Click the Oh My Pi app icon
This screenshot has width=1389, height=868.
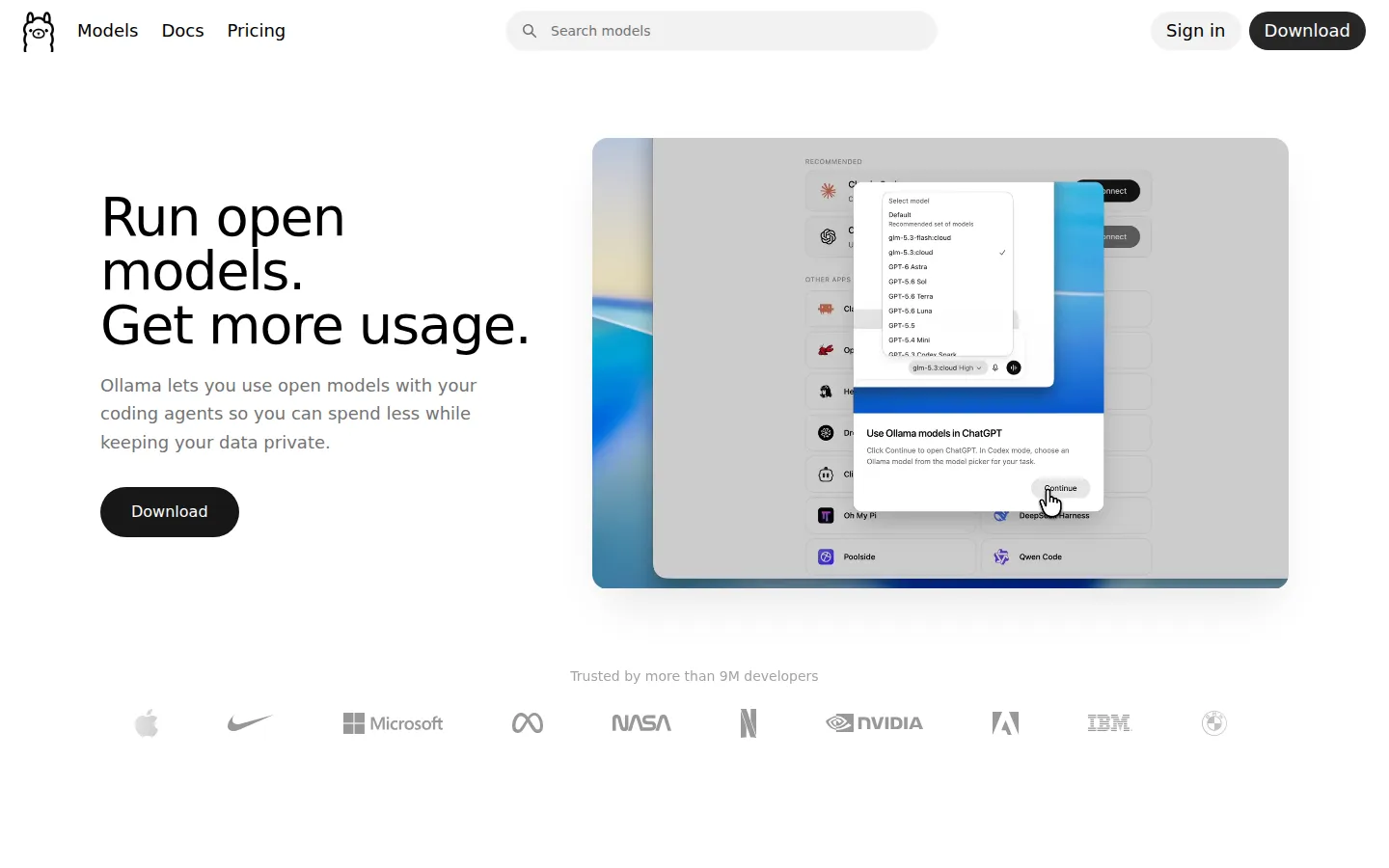(x=826, y=515)
